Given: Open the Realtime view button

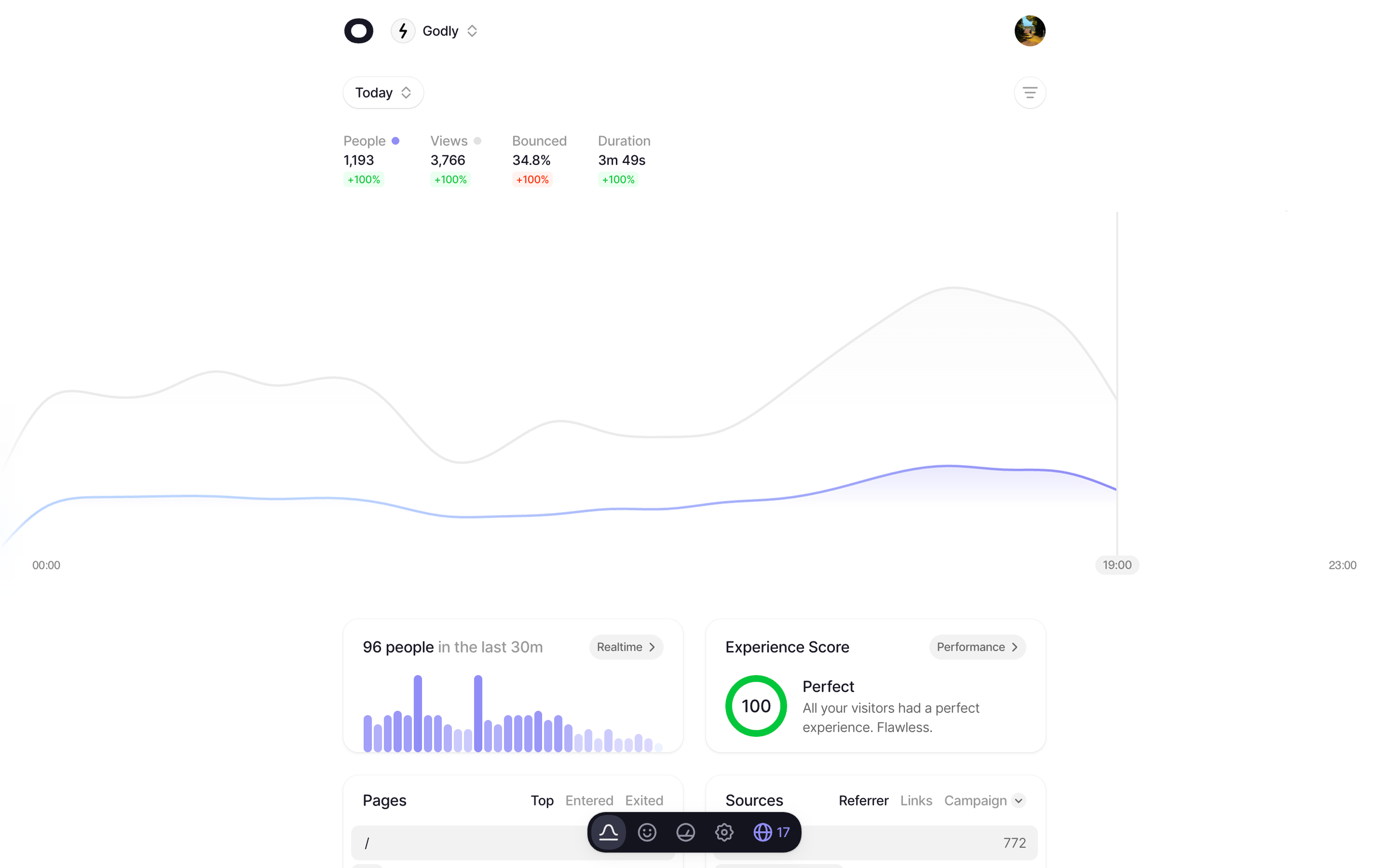Looking at the screenshot, I should (x=626, y=647).
